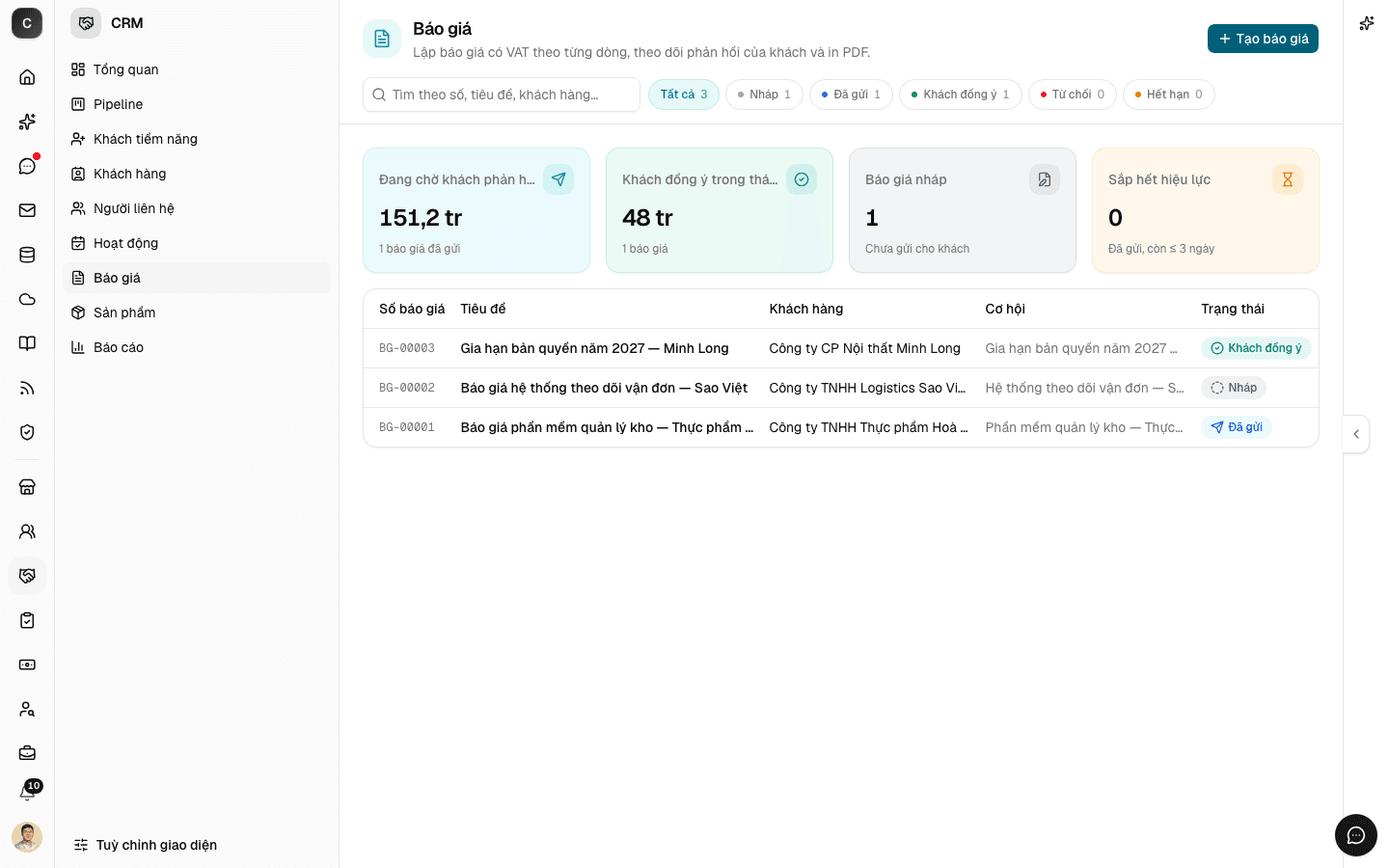Image resolution: width=1389 pixels, height=868 pixels.
Task: Open the chat icon with red notification dot
Action: [x=27, y=166]
